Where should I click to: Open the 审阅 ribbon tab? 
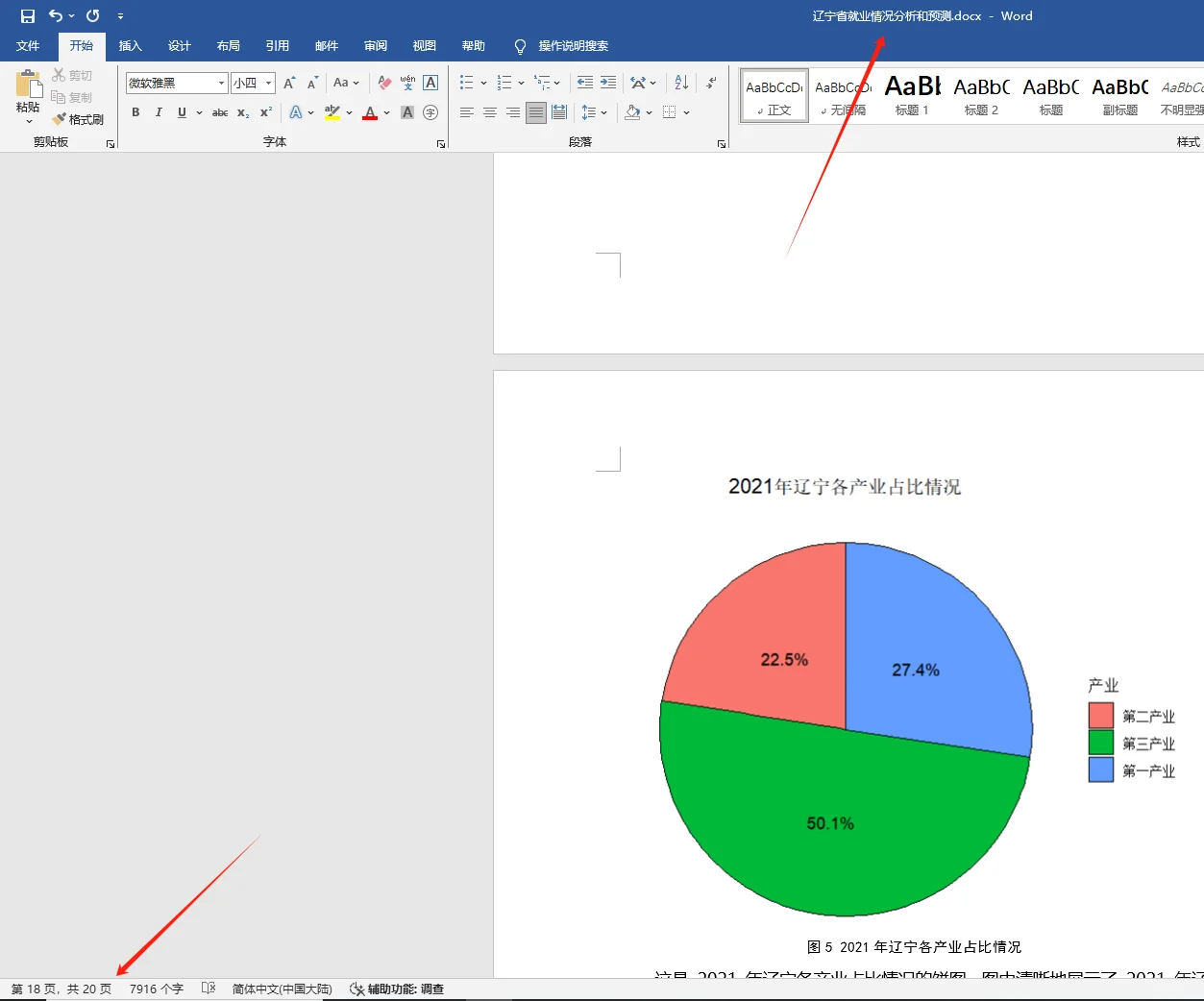click(375, 45)
